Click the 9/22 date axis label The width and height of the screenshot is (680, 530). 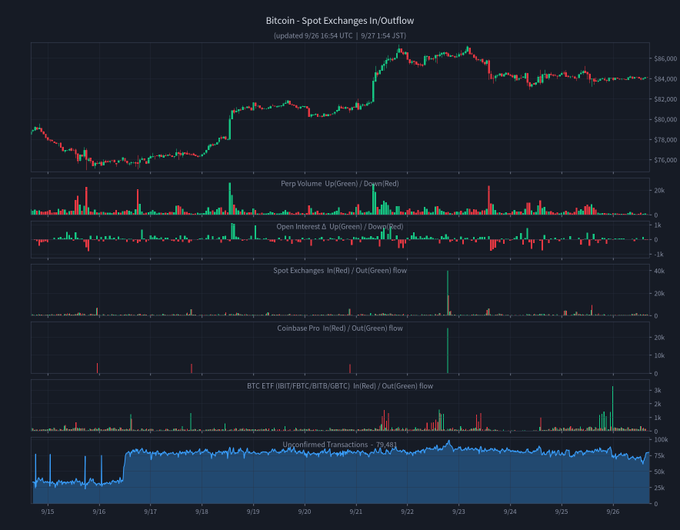(407, 511)
